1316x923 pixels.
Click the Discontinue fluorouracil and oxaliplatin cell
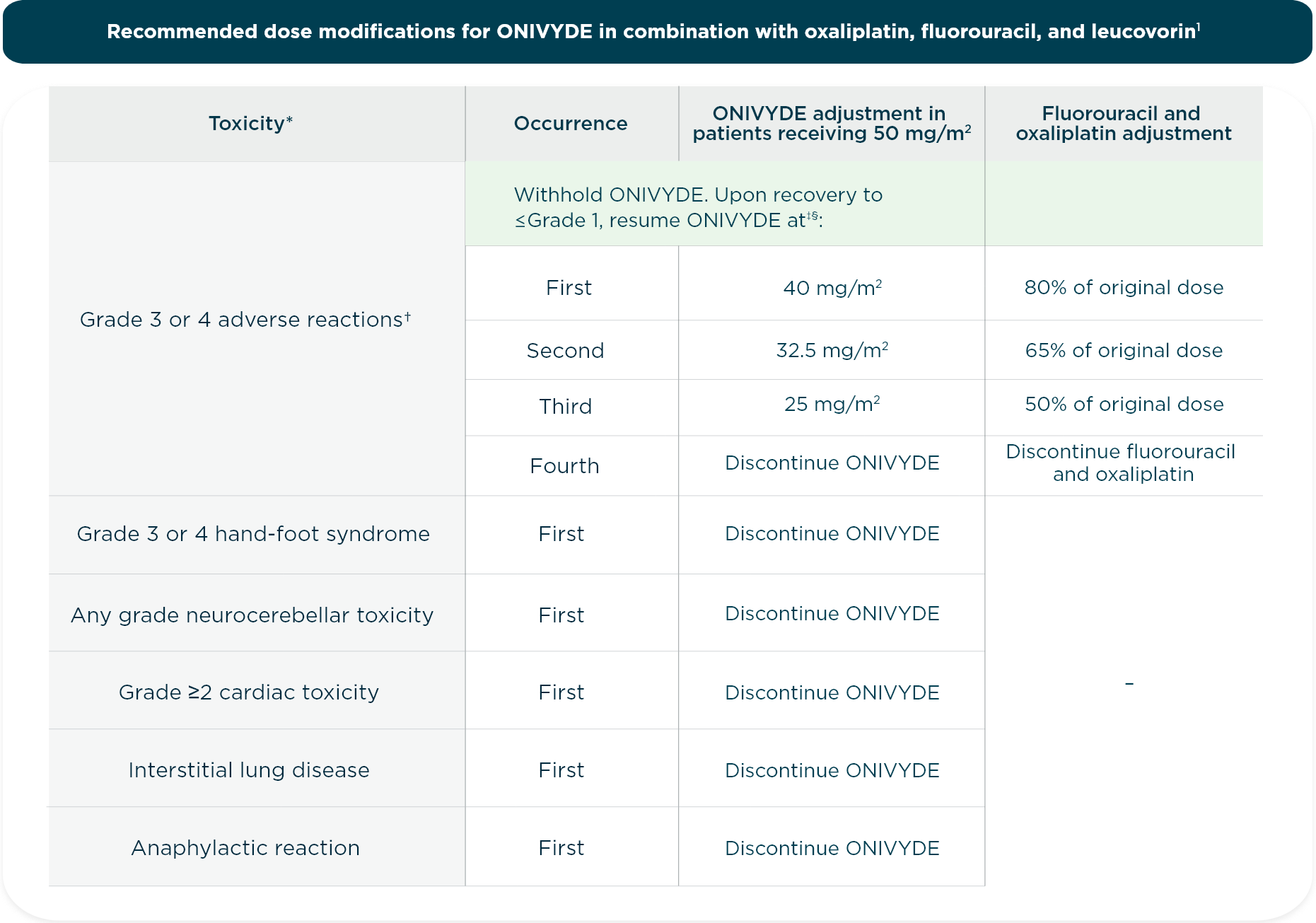click(1124, 463)
